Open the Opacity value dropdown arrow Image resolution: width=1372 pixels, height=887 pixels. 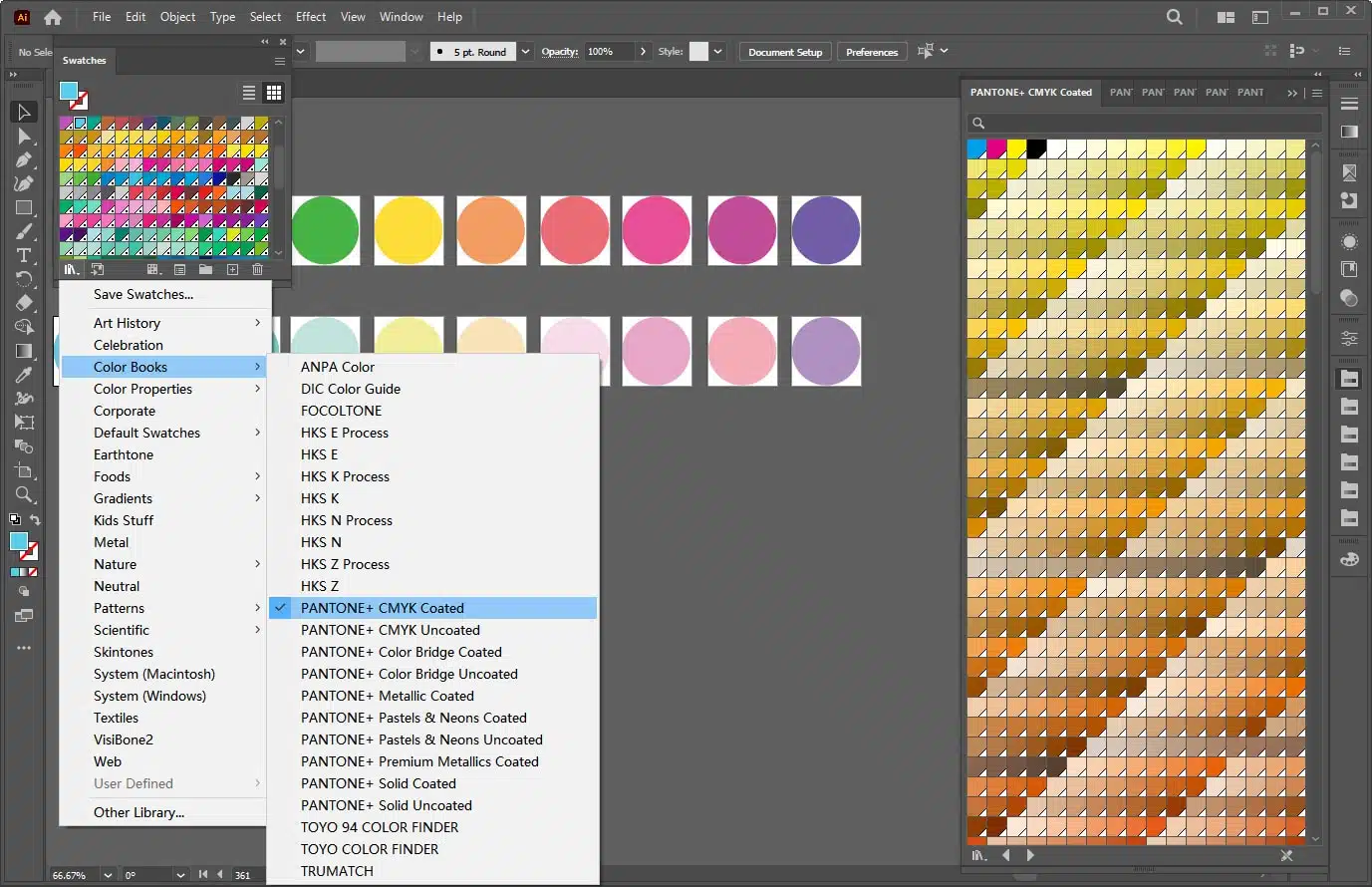[643, 52]
